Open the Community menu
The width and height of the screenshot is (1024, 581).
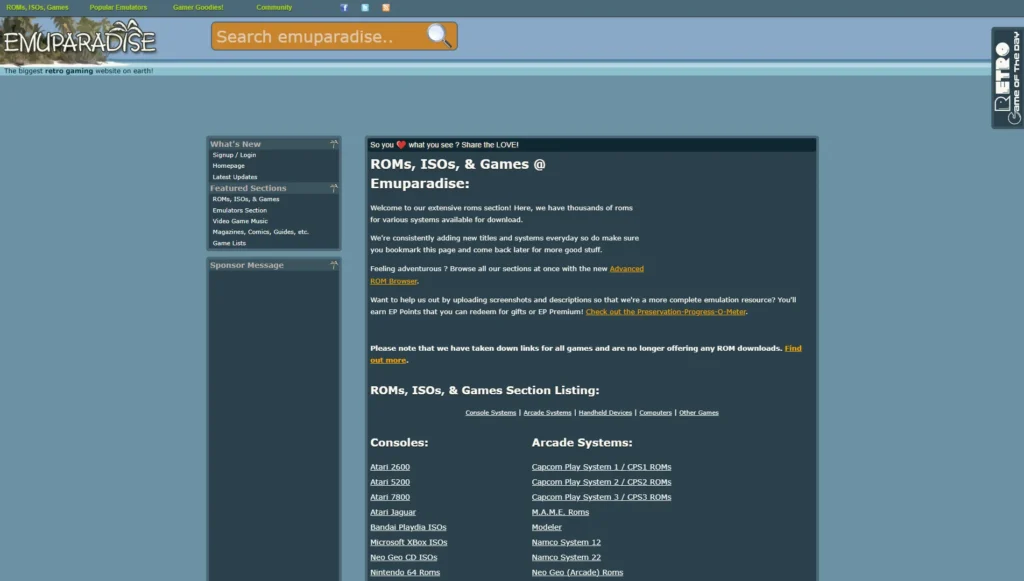pos(274,8)
